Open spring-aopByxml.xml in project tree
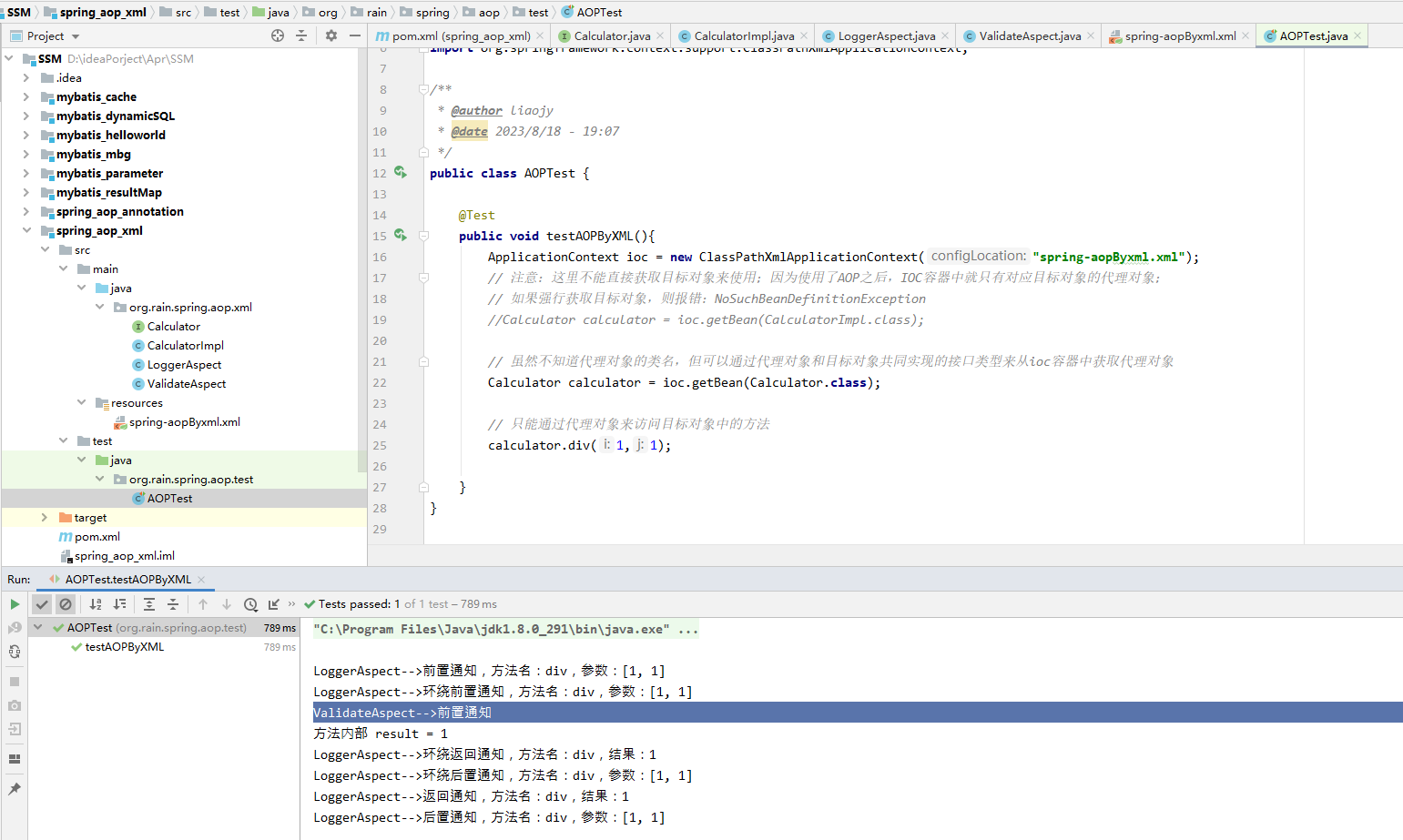1403x840 pixels. tap(184, 422)
